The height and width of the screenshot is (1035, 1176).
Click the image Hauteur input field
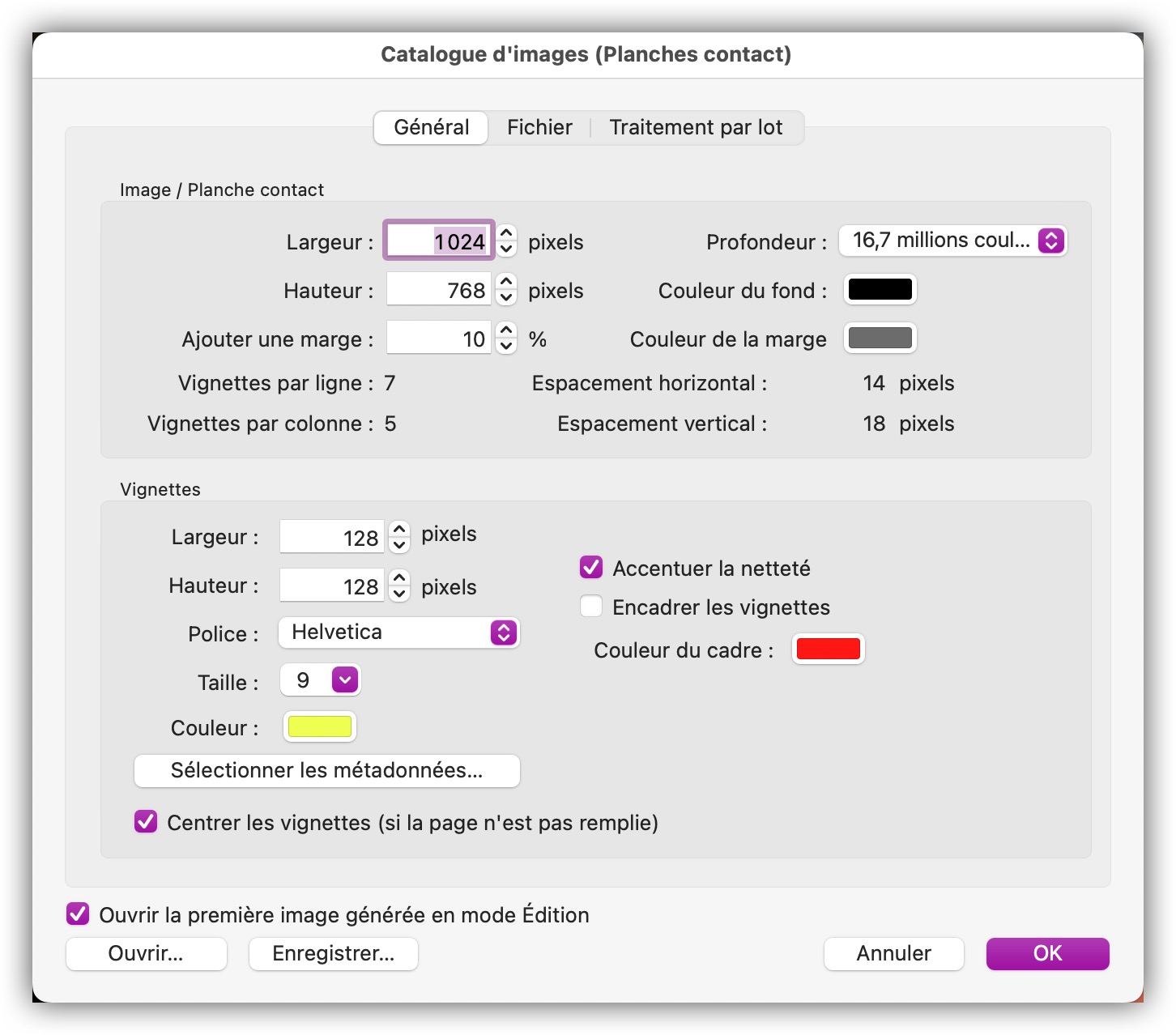pyautogui.click(x=438, y=290)
